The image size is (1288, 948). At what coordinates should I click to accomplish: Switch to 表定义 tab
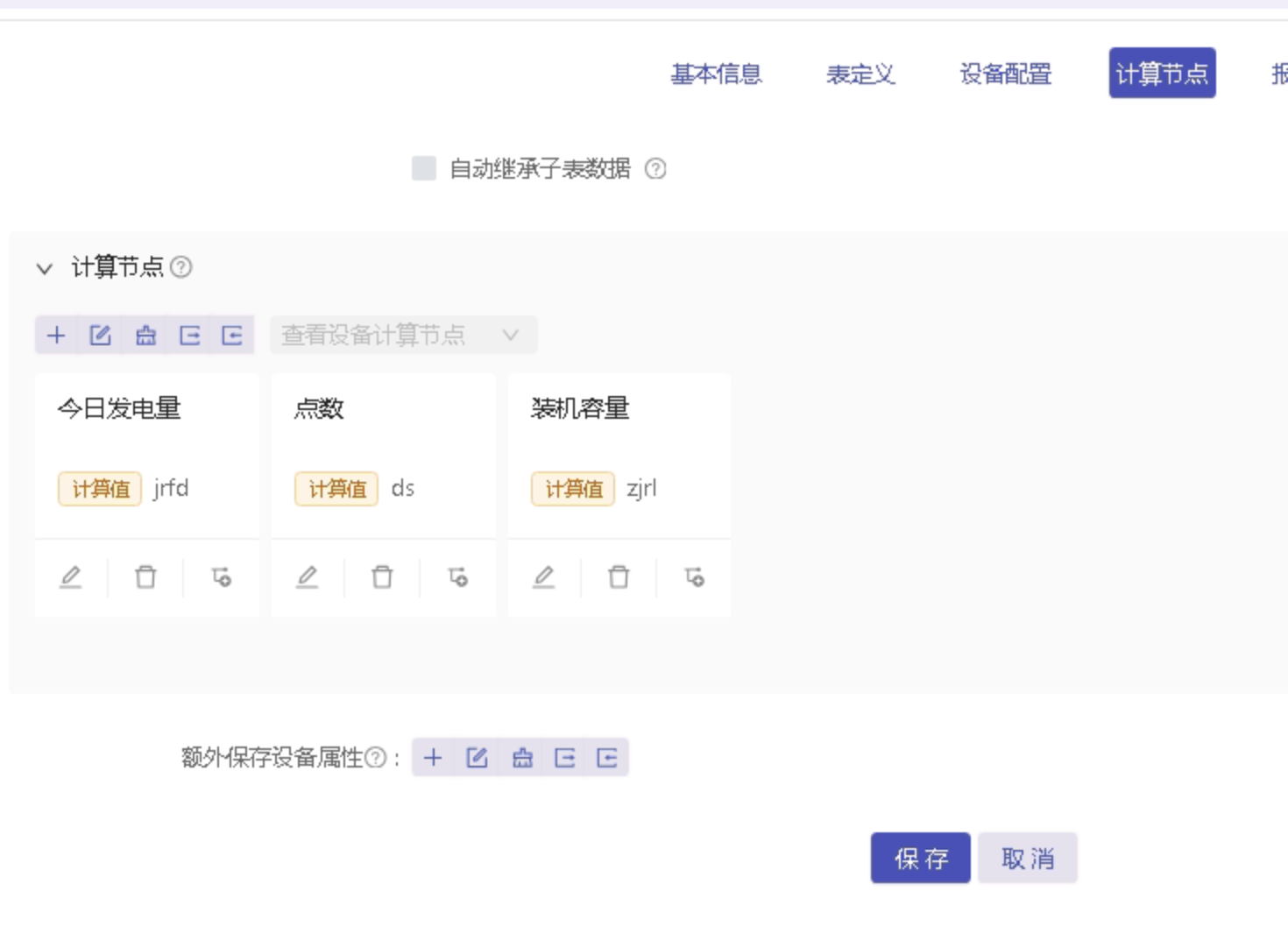pos(860,74)
